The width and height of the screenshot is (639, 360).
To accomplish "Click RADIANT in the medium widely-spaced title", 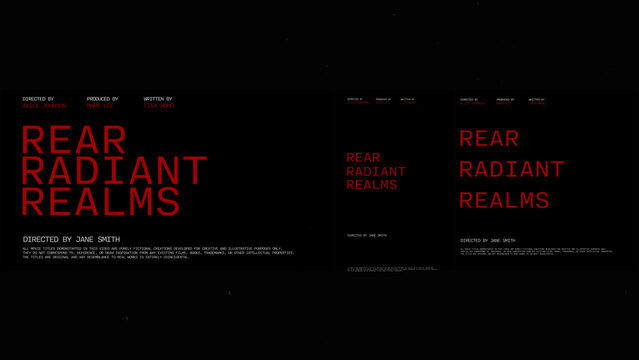I will click(512, 169).
